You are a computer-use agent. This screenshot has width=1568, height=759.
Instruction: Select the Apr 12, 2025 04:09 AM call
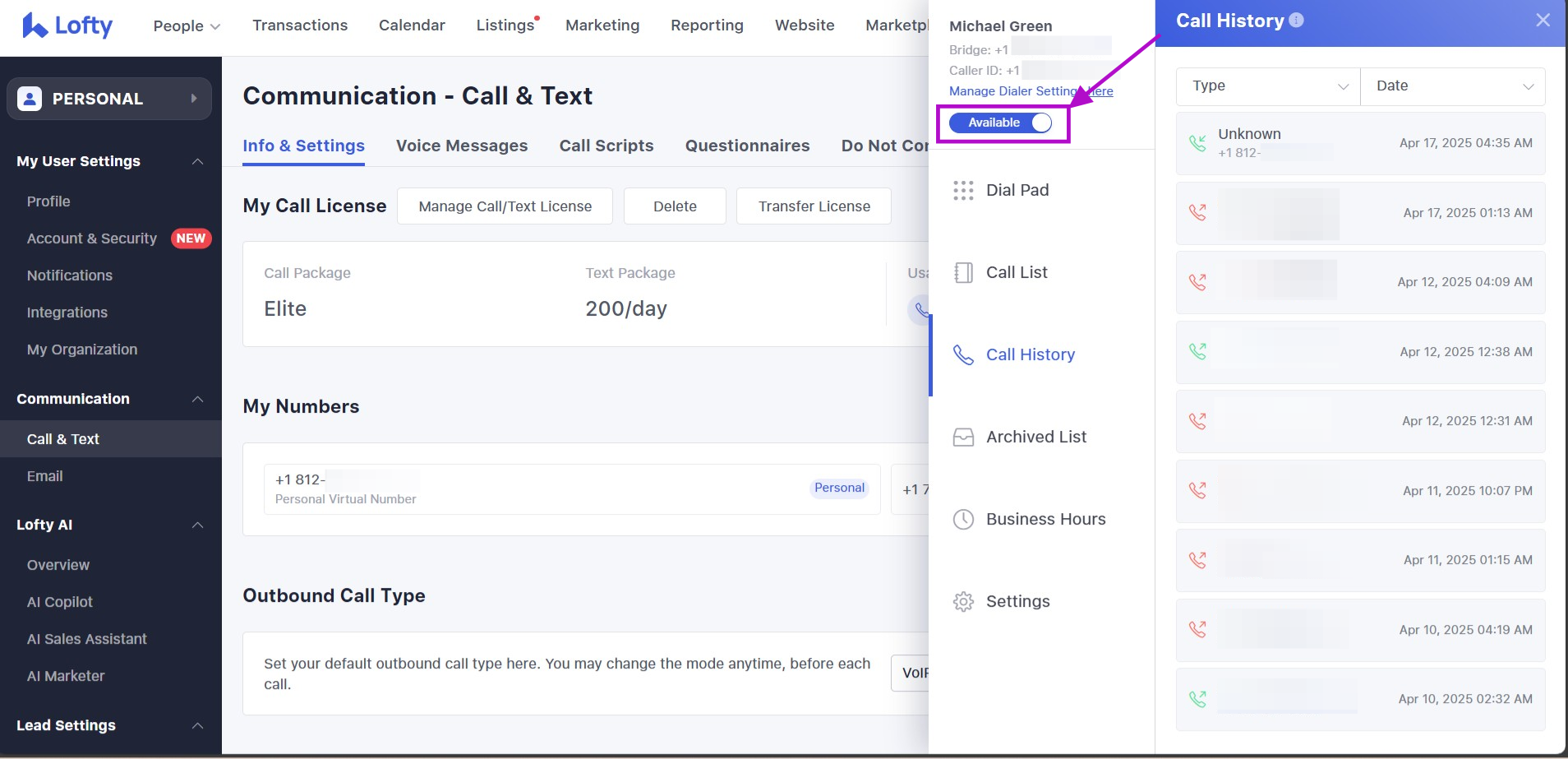pyautogui.click(x=1360, y=282)
